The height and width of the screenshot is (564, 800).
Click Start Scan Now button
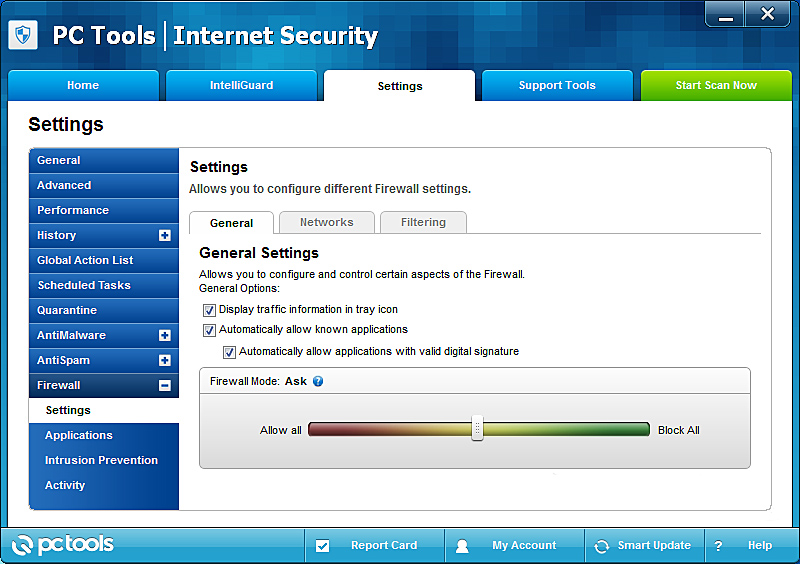coord(716,85)
